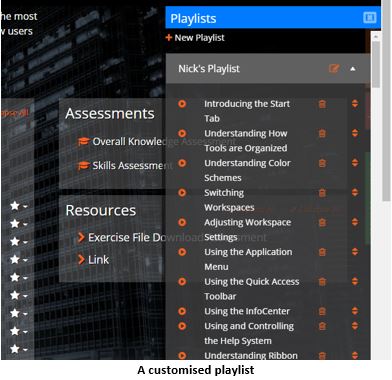Image resolution: width=392 pixels, height=380 pixels.
Task: Delete 'Switching Workspaces' from playlist
Action: pos(322,193)
